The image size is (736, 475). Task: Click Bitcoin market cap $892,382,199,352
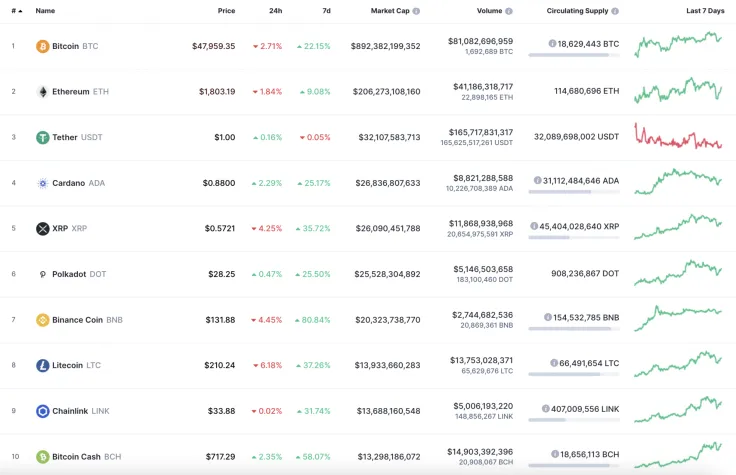click(385, 46)
